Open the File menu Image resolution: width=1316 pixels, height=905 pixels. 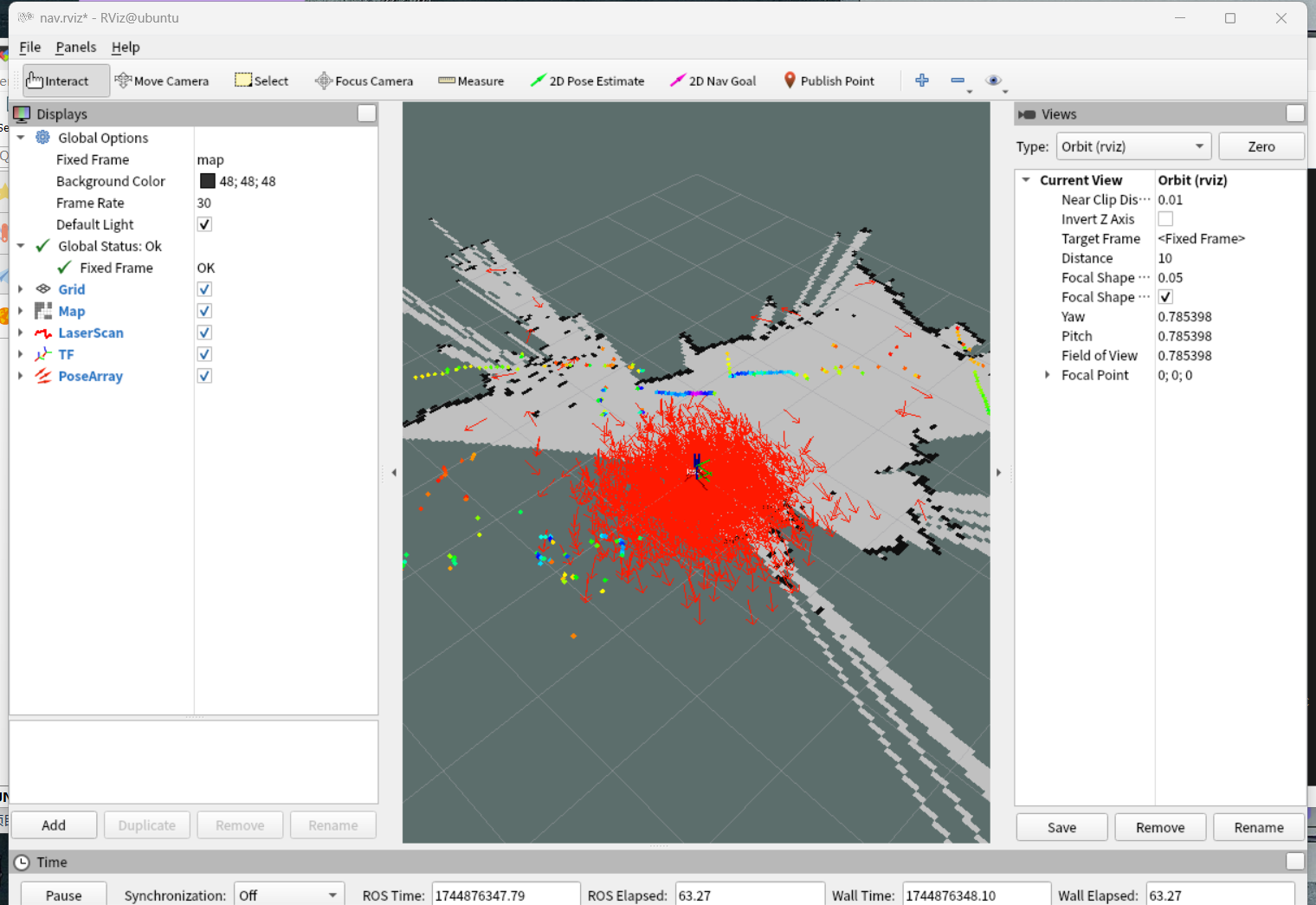[x=29, y=47]
